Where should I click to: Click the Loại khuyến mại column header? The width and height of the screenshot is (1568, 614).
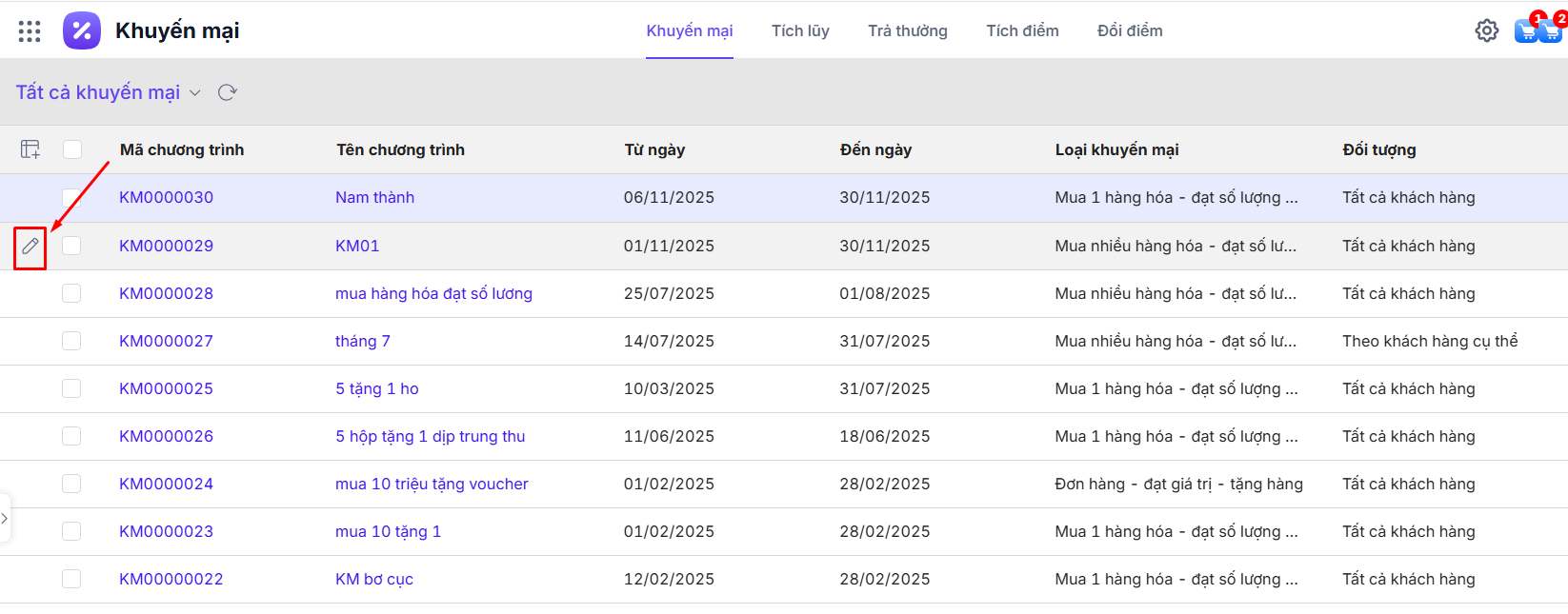(1116, 149)
